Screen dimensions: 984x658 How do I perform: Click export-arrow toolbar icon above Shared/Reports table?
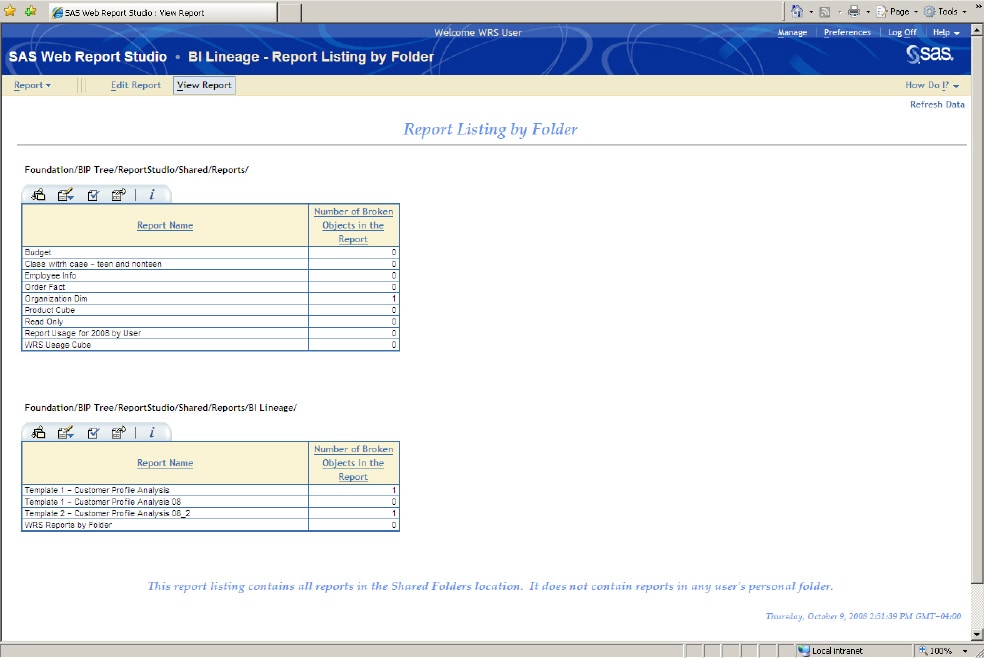click(x=119, y=195)
